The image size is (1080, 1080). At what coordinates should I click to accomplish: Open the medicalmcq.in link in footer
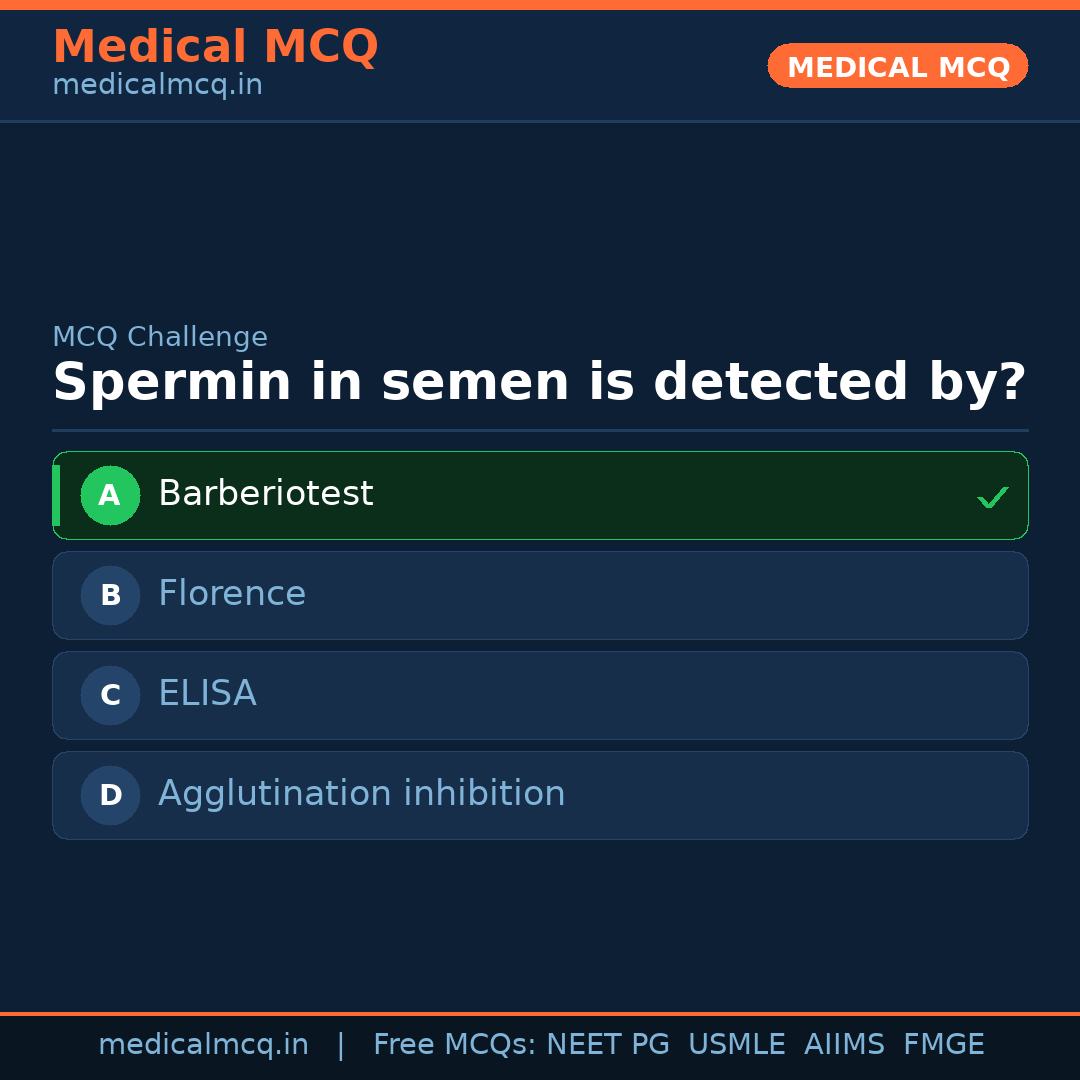[x=203, y=1045]
